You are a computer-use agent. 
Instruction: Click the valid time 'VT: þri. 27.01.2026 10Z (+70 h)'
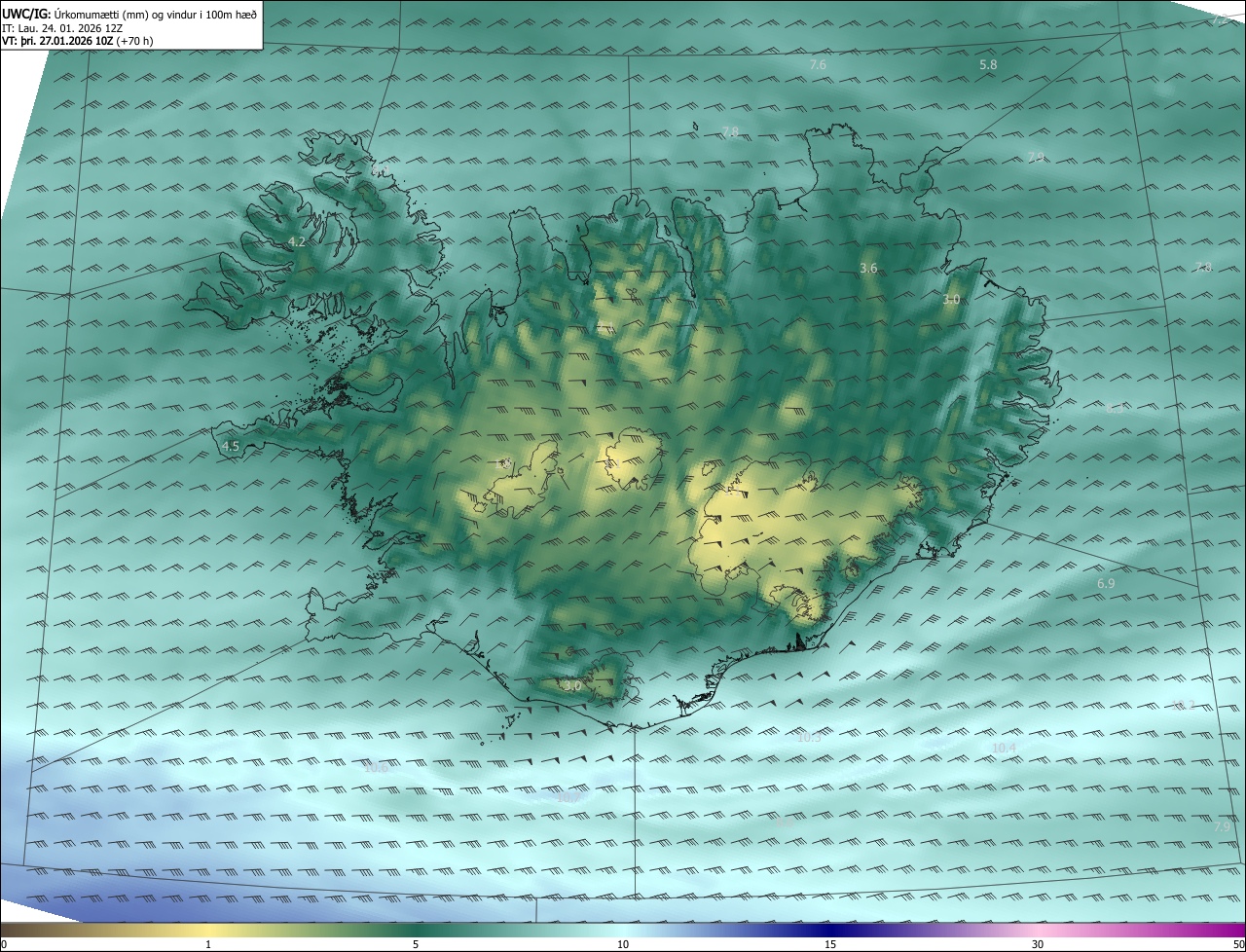pyautogui.click(x=77, y=40)
